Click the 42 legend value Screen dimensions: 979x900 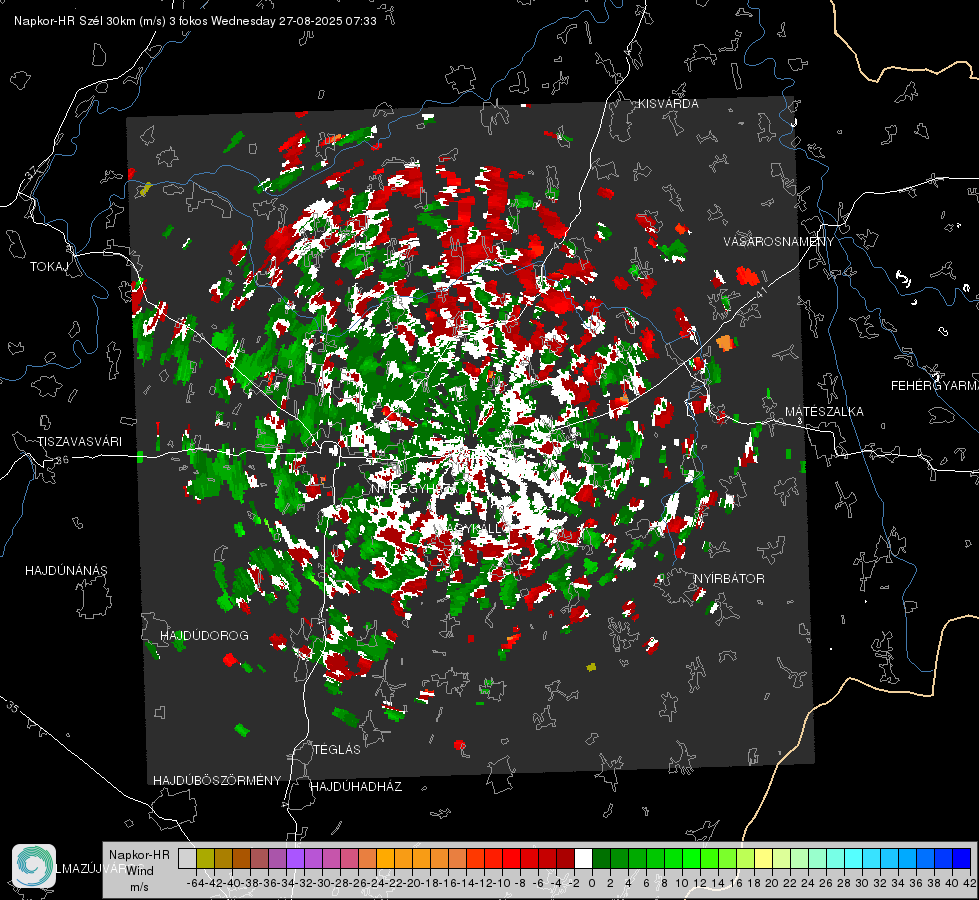969,883
